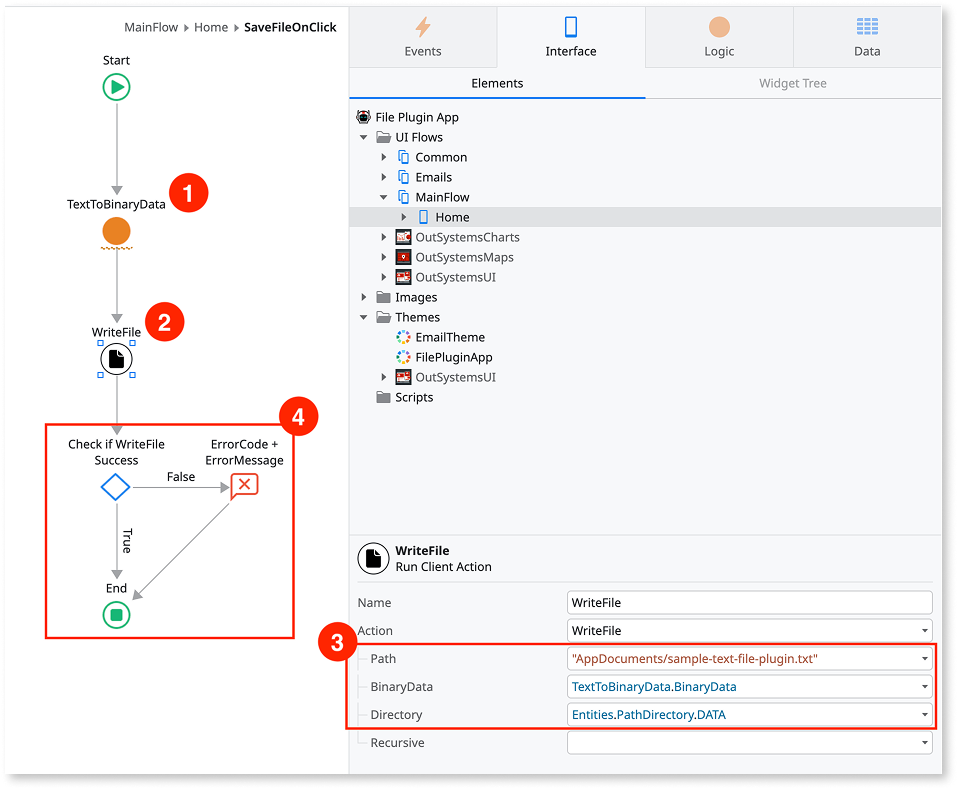Switch to the Widget Tree tab
The width and height of the screenshot is (957, 789).
point(792,83)
